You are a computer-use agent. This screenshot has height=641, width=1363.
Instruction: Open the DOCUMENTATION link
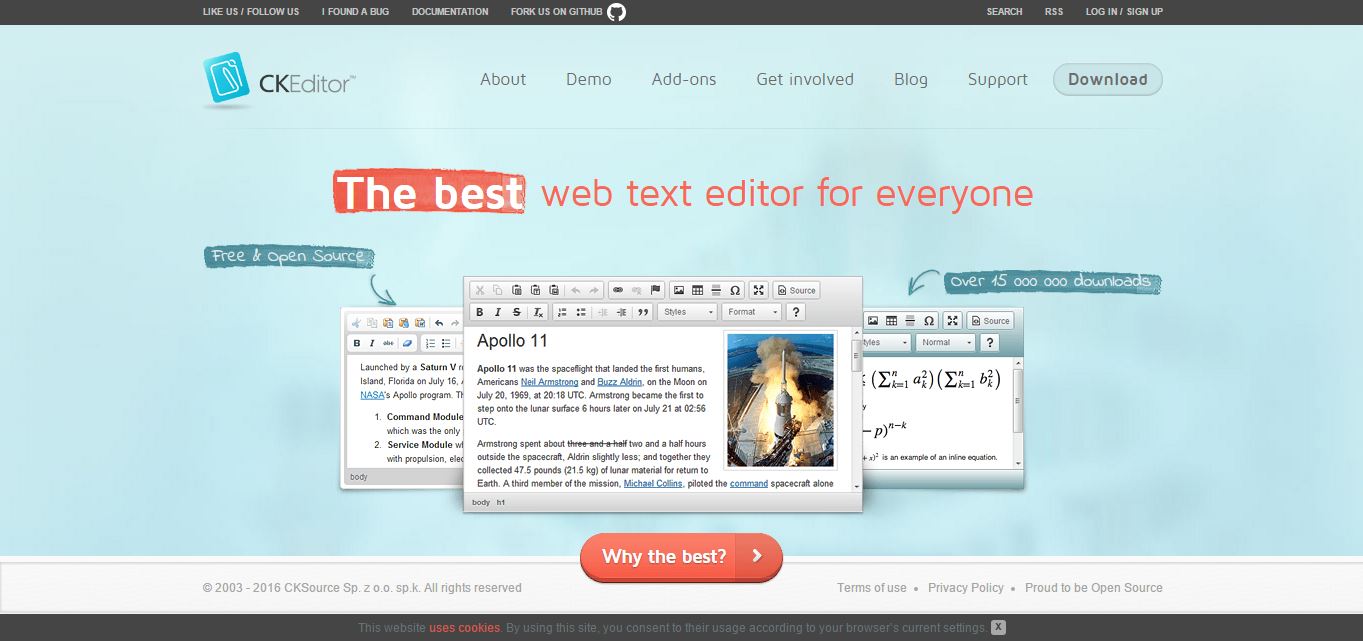tap(450, 12)
